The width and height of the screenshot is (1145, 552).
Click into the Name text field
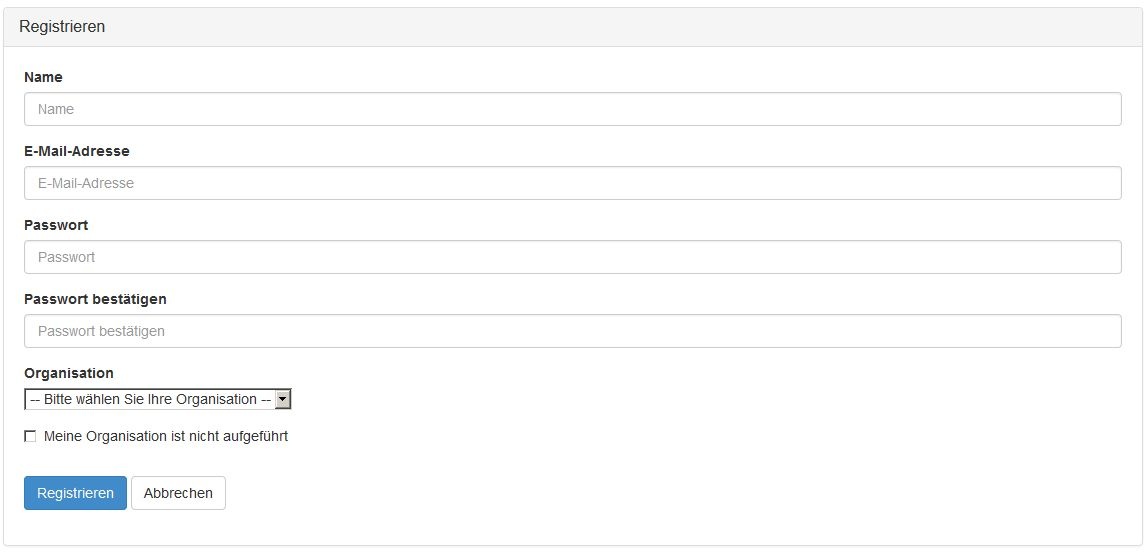coord(572,109)
